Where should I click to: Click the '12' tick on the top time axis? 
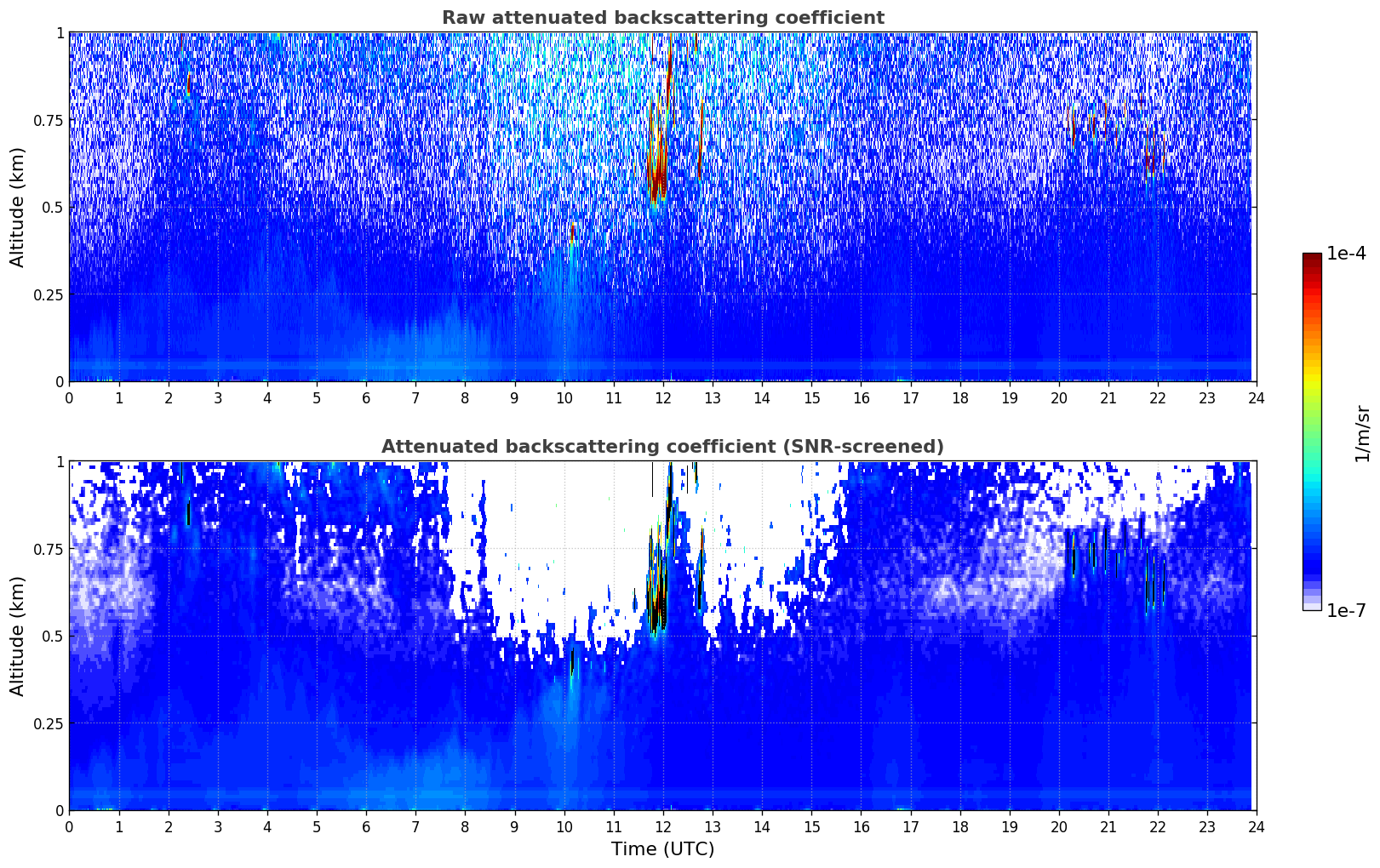pos(662,397)
